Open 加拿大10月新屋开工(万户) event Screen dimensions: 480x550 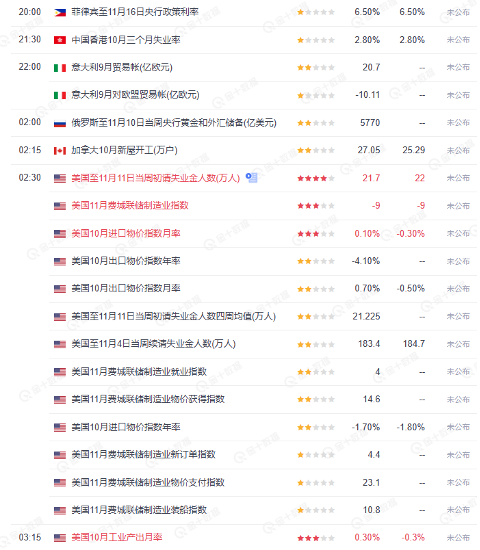pyautogui.click(x=125, y=150)
